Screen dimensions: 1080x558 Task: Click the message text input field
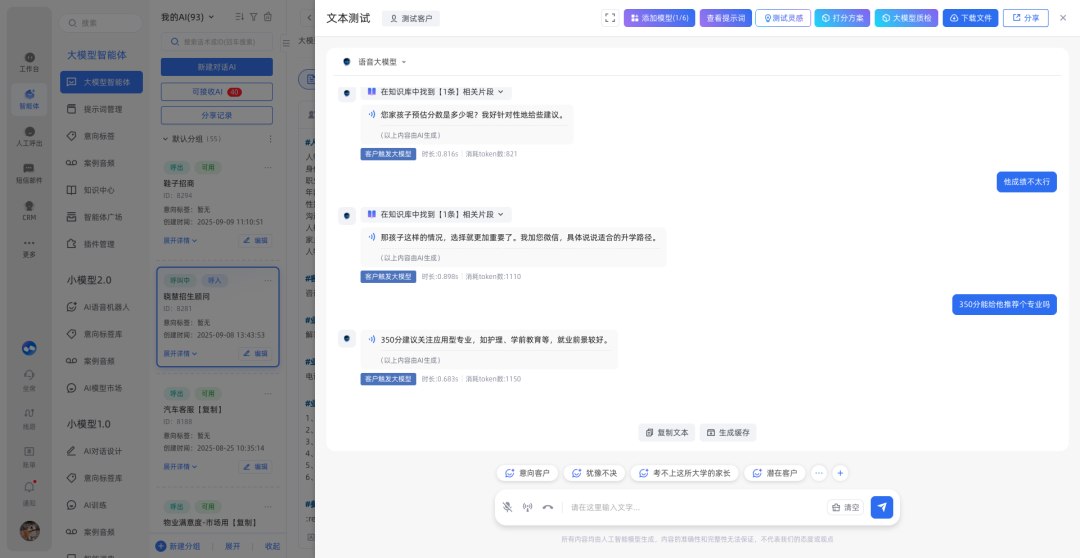690,507
